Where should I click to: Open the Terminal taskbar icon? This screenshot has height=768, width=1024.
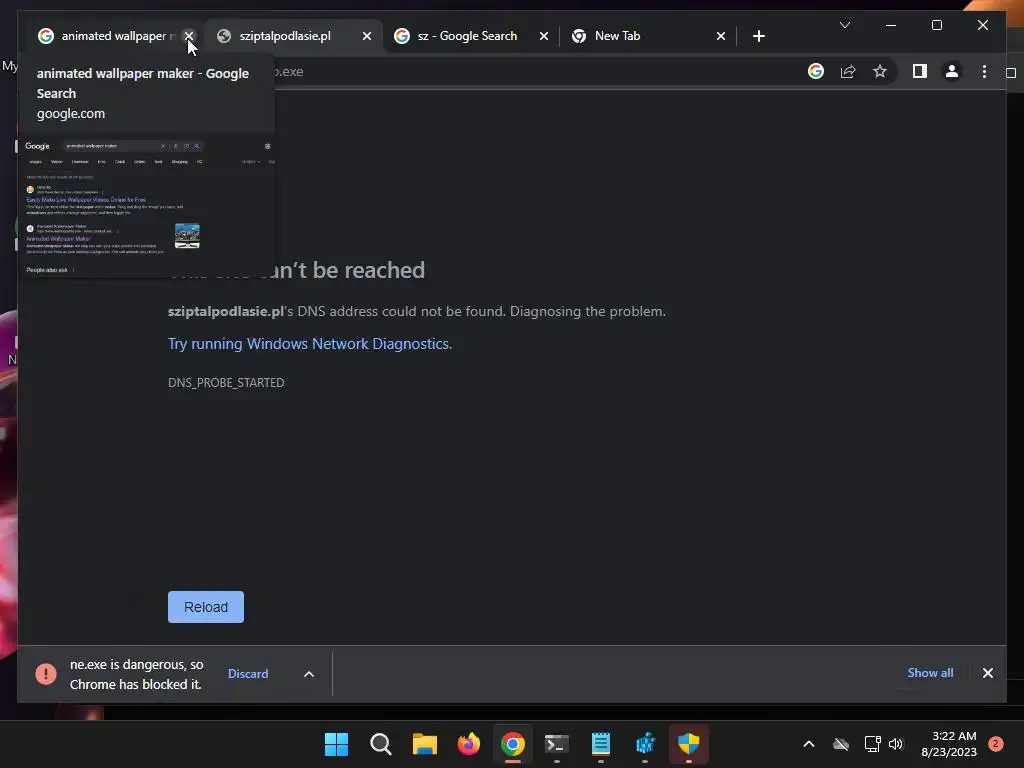pyautogui.click(x=557, y=744)
